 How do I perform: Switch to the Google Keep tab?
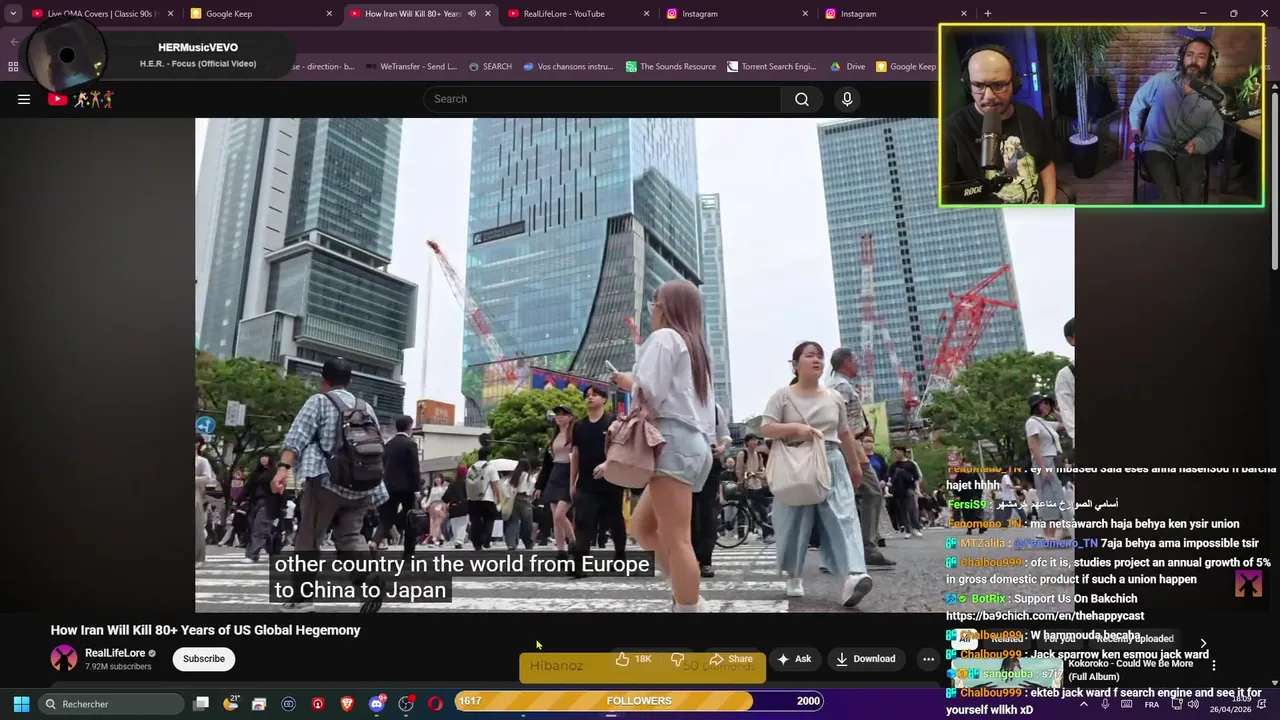[261, 14]
